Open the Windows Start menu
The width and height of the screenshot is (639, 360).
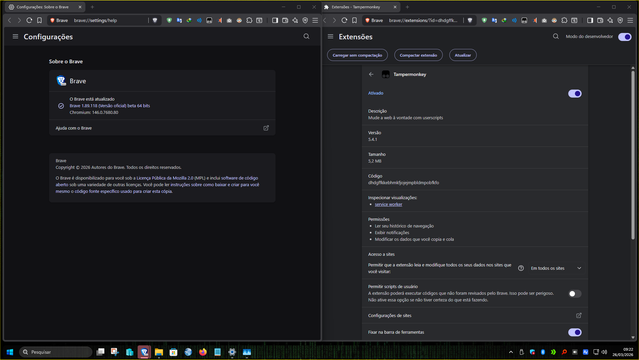click(9, 352)
